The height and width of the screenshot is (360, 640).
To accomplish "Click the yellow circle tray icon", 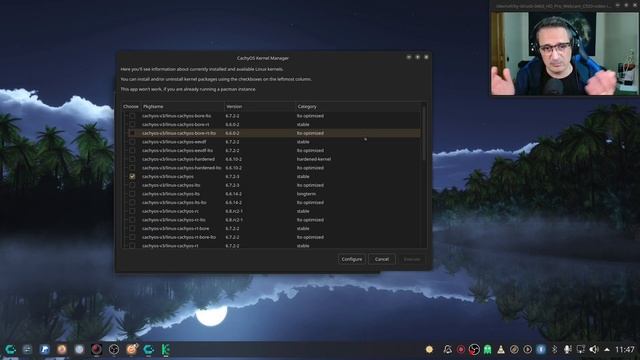I will [429, 349].
